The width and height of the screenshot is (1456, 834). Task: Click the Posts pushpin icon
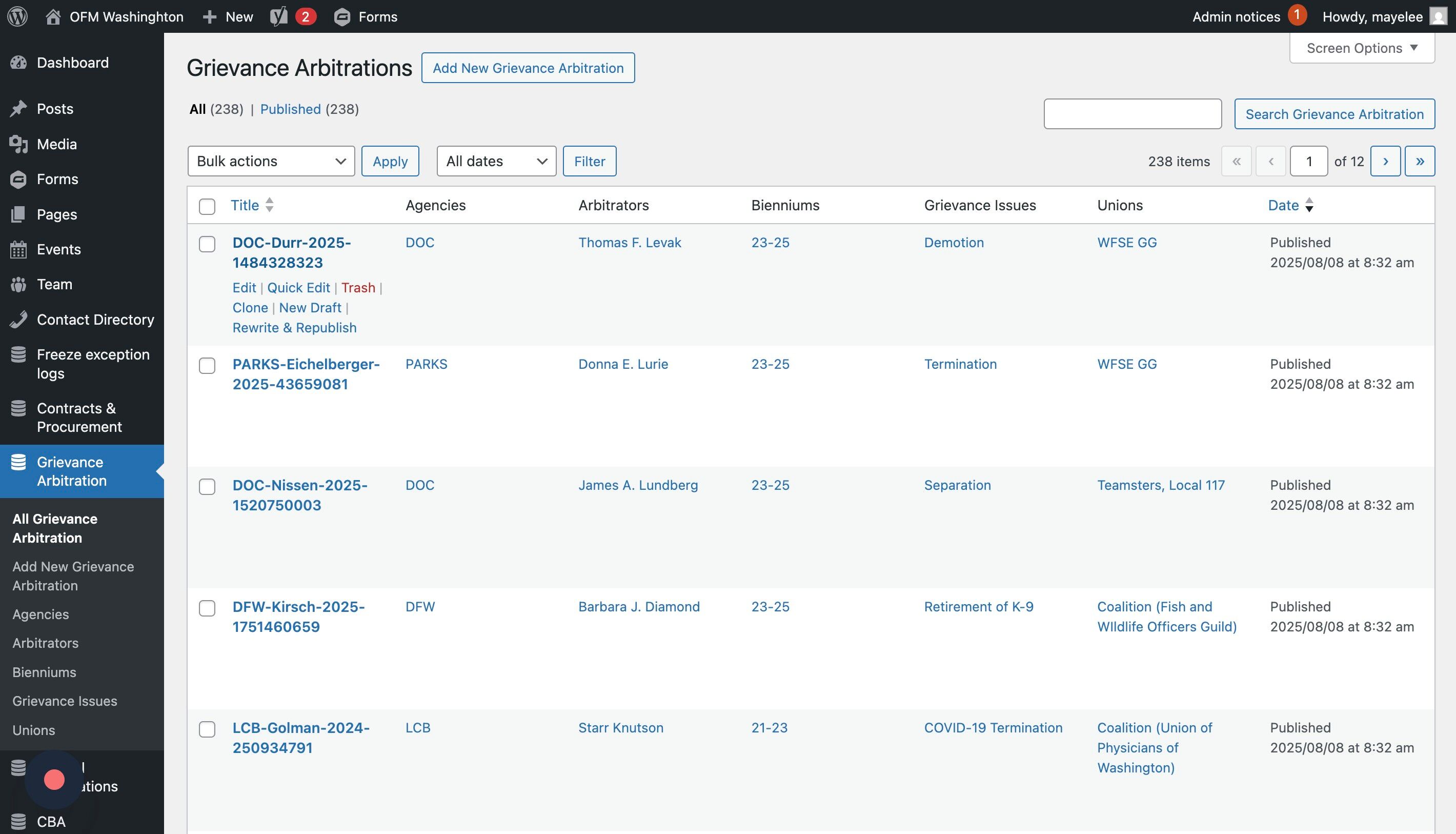click(18, 109)
